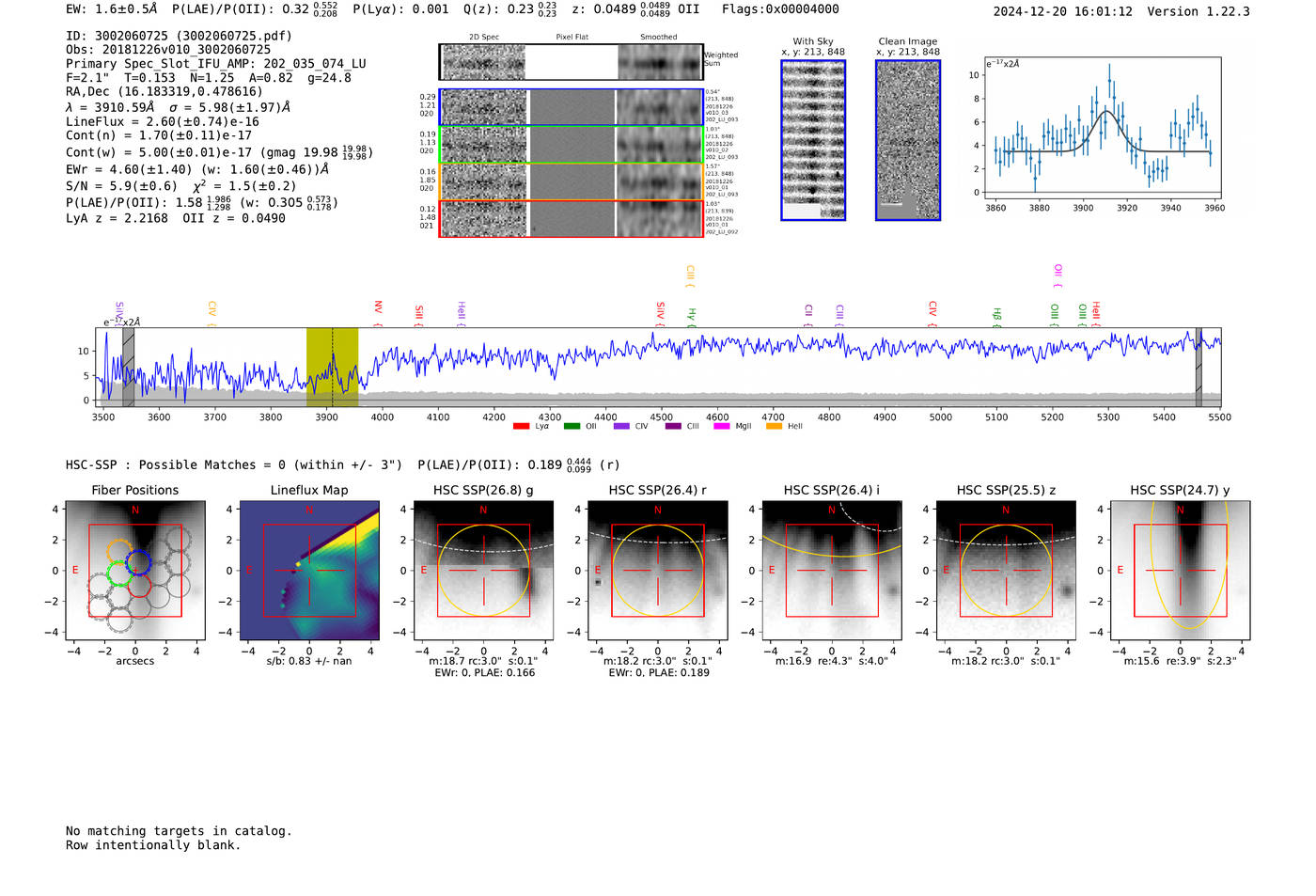Open the HSC SSP(26.4) i image

(832, 571)
